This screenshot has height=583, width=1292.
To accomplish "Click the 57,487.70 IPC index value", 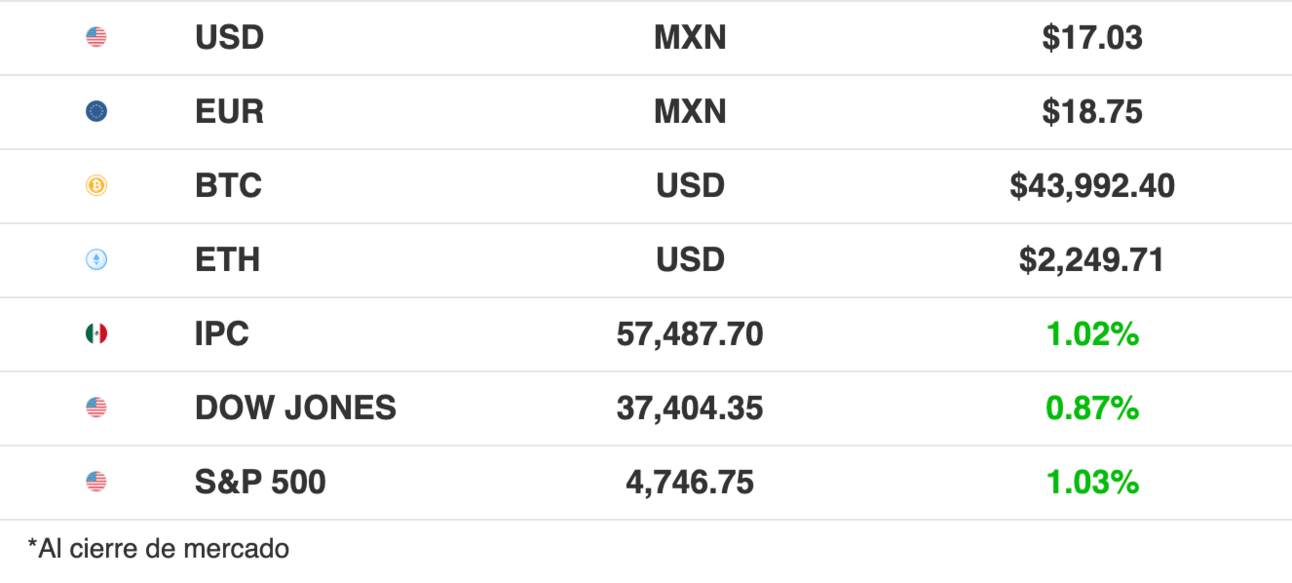I will tap(690, 334).
